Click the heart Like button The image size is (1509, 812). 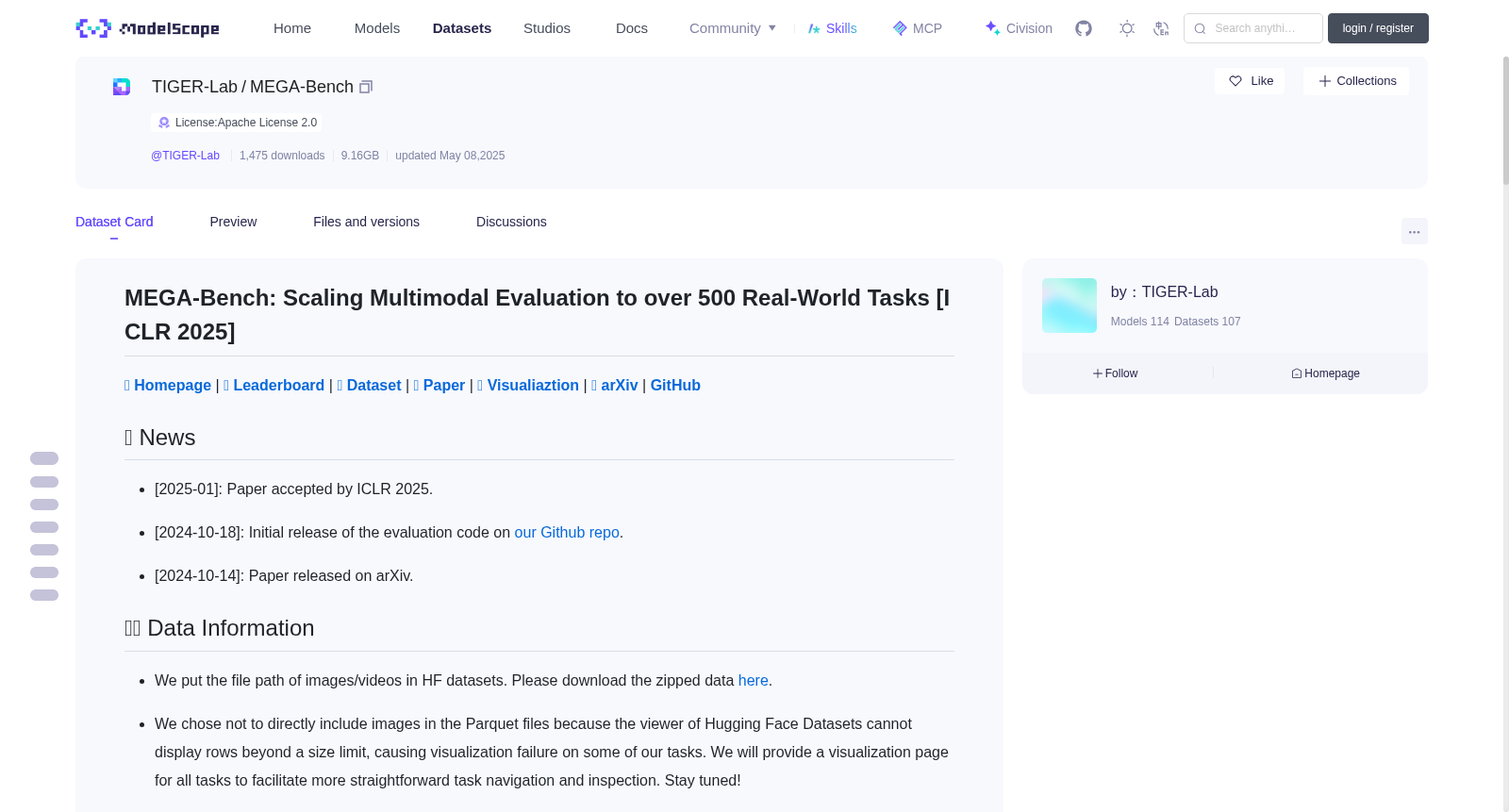(1250, 81)
